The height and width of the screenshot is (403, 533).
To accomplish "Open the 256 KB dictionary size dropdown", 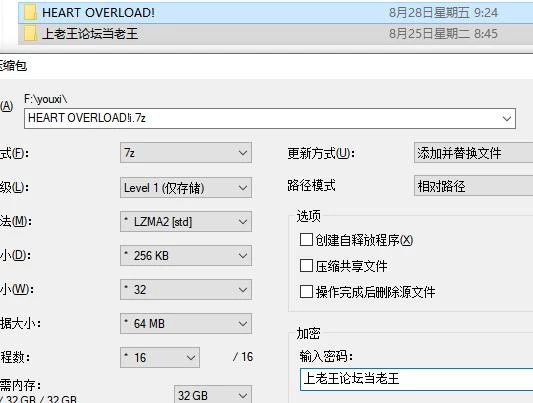I will (186, 256).
